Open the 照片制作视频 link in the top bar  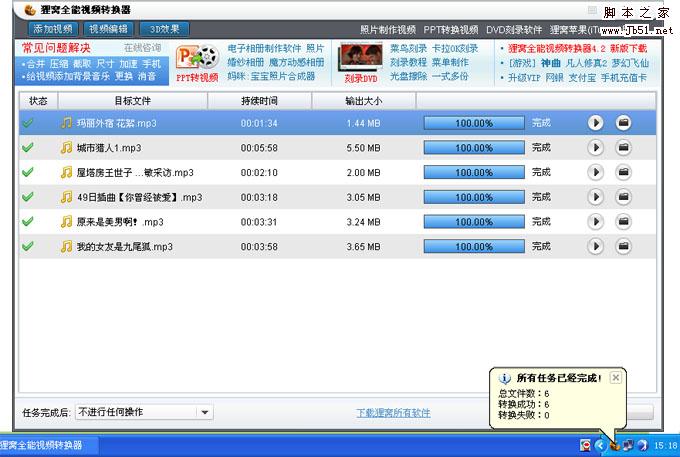(x=388, y=29)
